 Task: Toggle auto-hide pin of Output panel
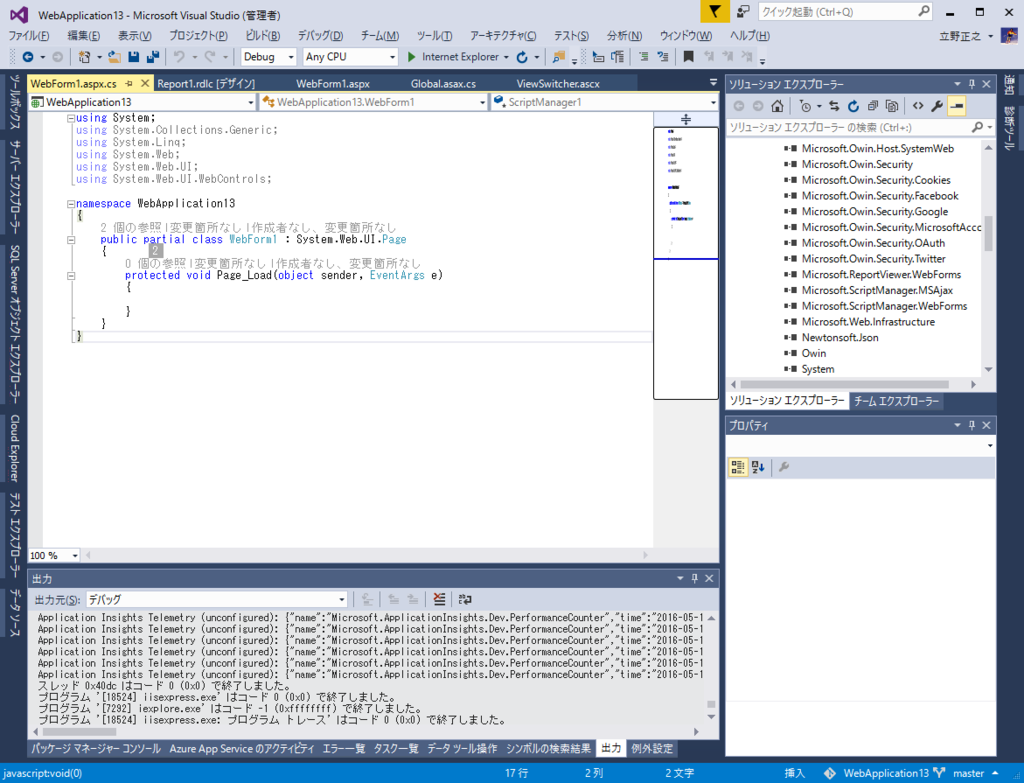click(694, 578)
